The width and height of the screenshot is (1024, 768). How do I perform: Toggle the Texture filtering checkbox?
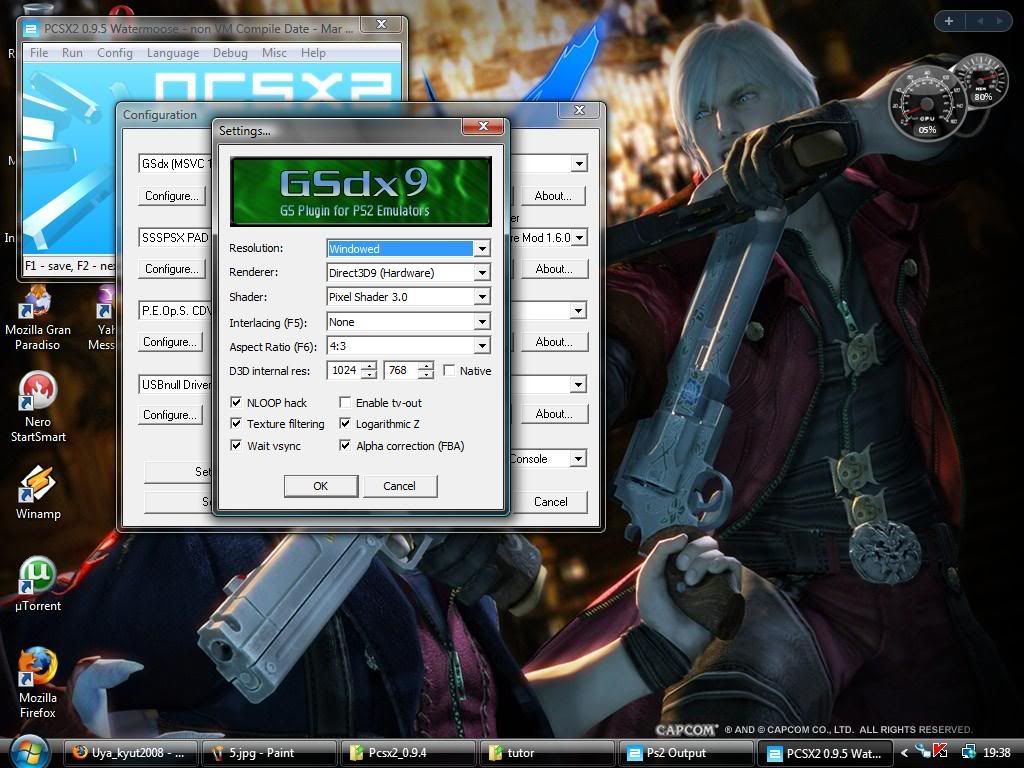coord(236,423)
